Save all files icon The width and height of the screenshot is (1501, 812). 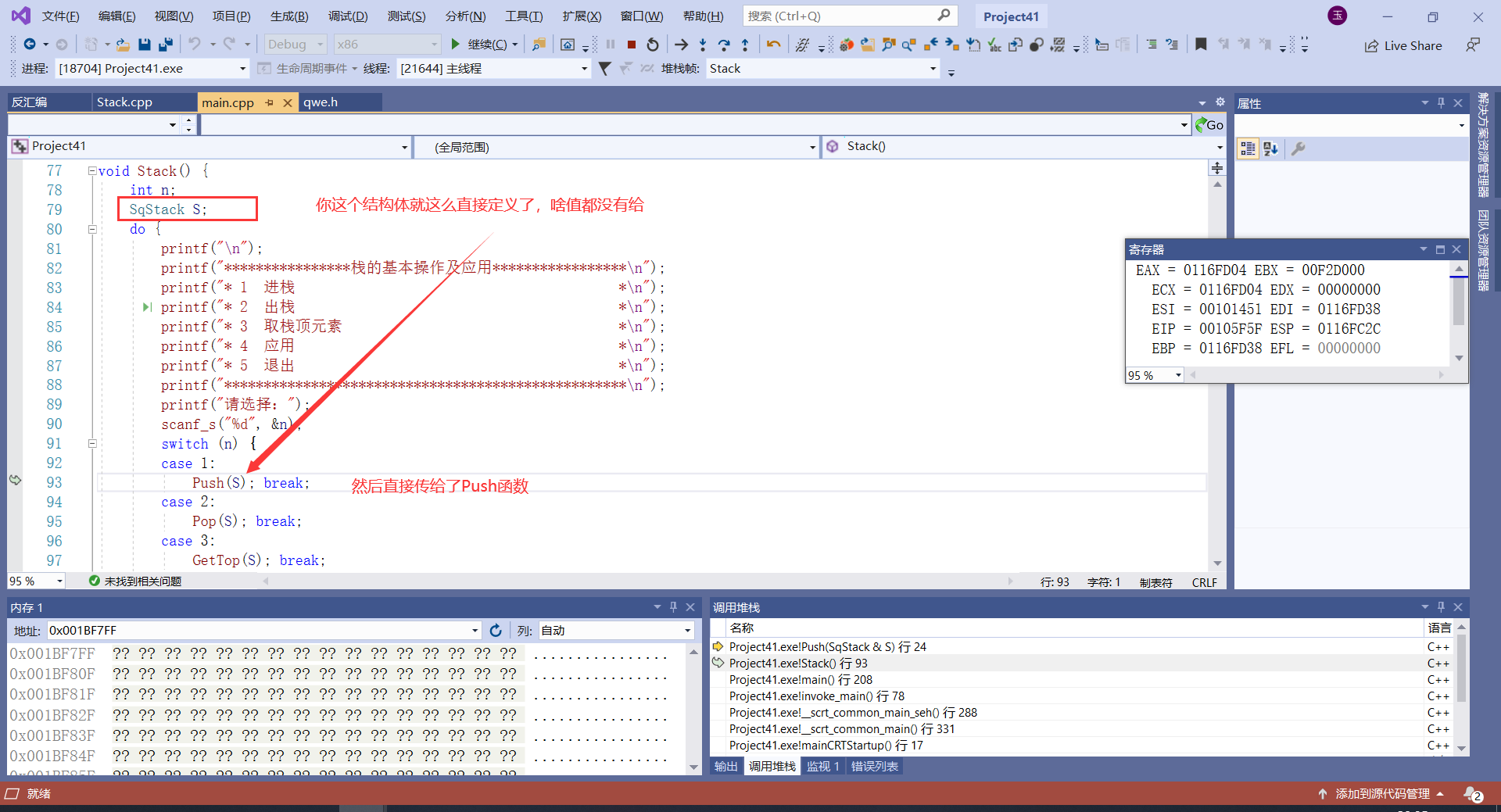[165, 45]
